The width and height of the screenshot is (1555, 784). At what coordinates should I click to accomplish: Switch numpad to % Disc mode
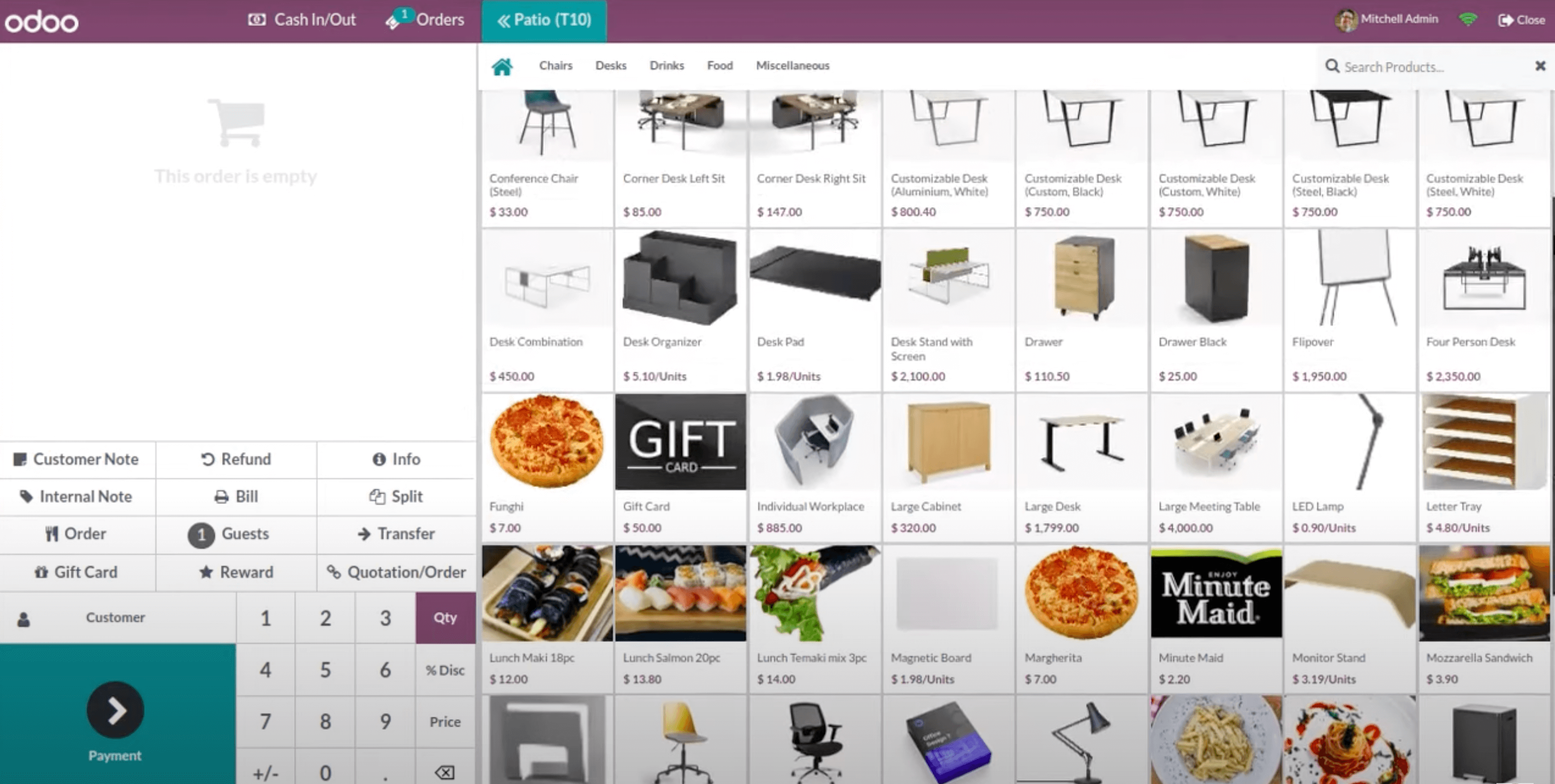[x=445, y=670]
